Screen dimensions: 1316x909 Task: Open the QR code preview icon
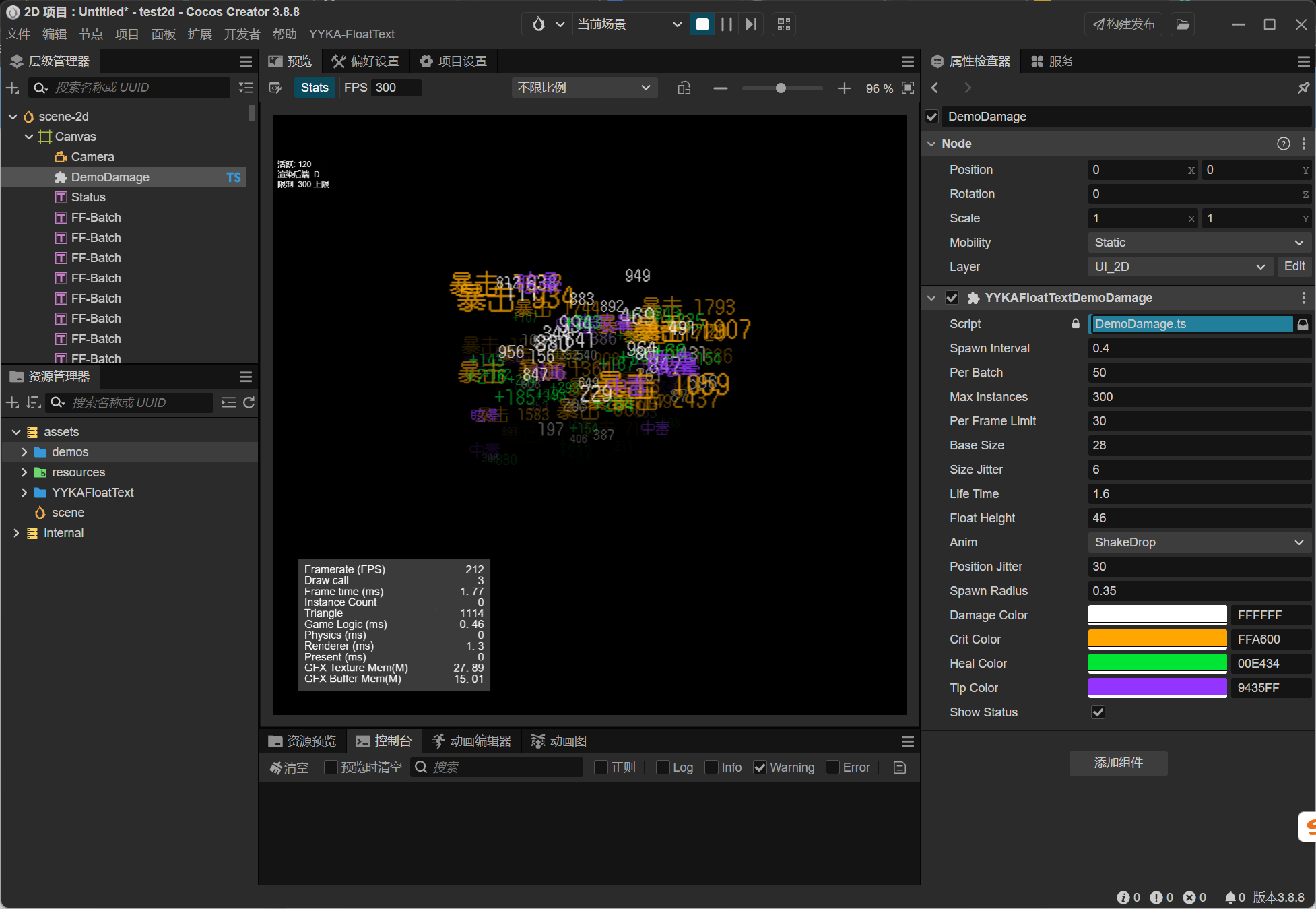[x=783, y=24]
